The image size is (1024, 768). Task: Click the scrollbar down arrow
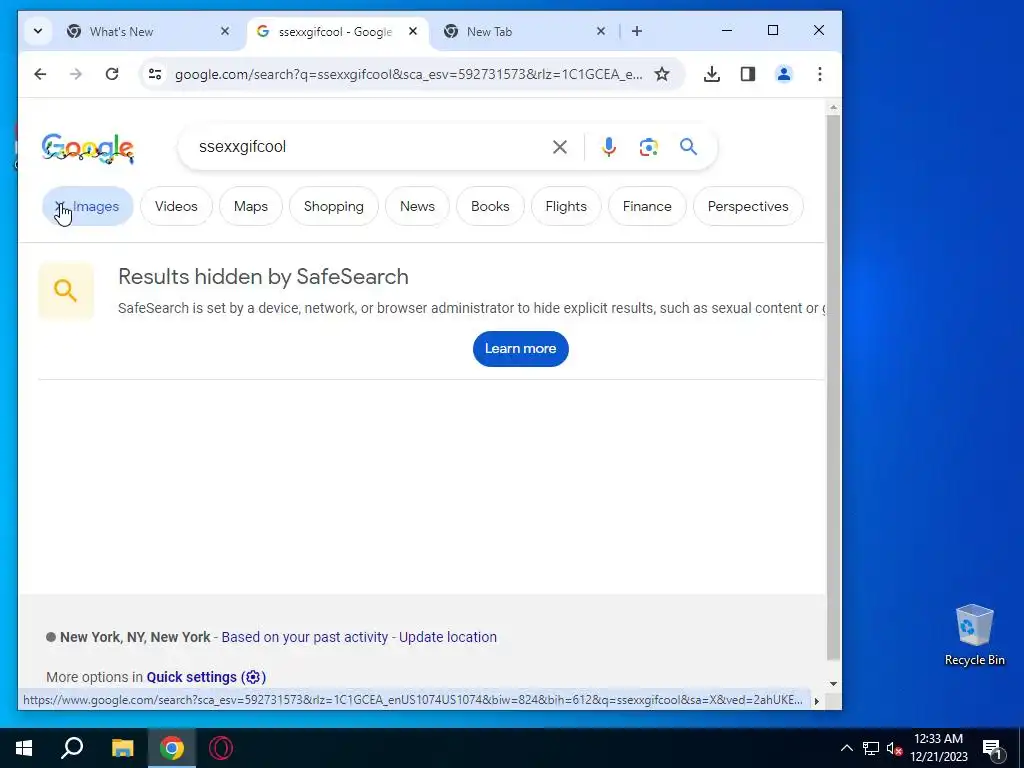pyautogui.click(x=833, y=684)
